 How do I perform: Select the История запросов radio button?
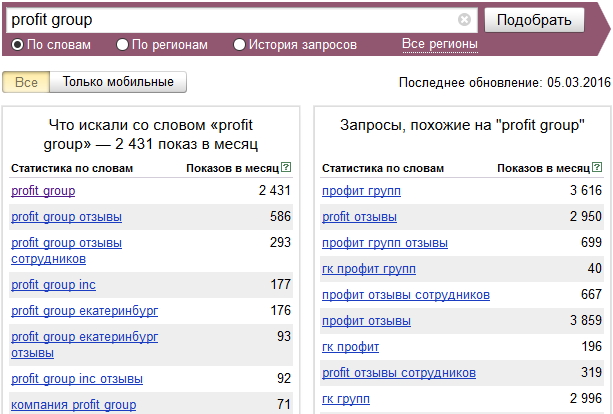point(239,45)
